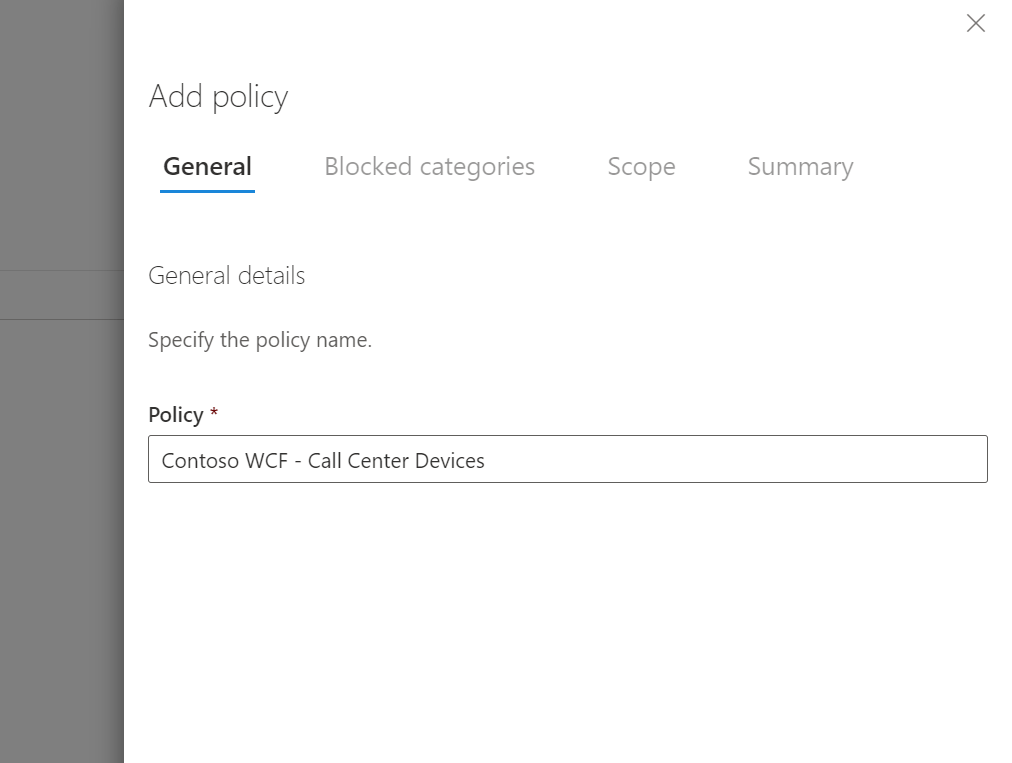
Task: Click the X icon at top right
Action: [x=976, y=23]
